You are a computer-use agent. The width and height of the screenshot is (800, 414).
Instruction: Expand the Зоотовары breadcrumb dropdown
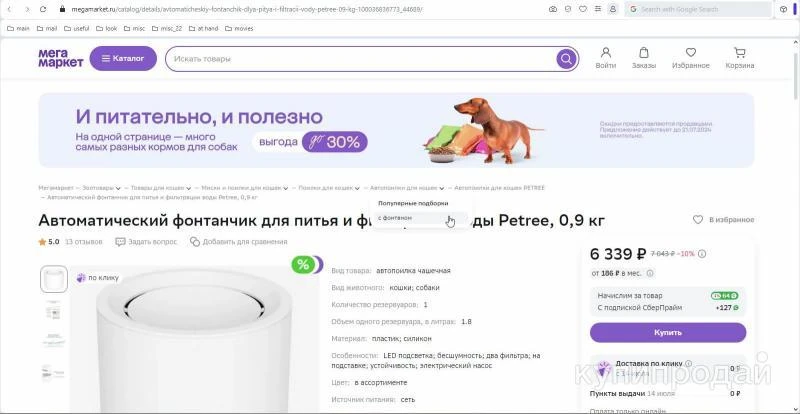pos(118,188)
